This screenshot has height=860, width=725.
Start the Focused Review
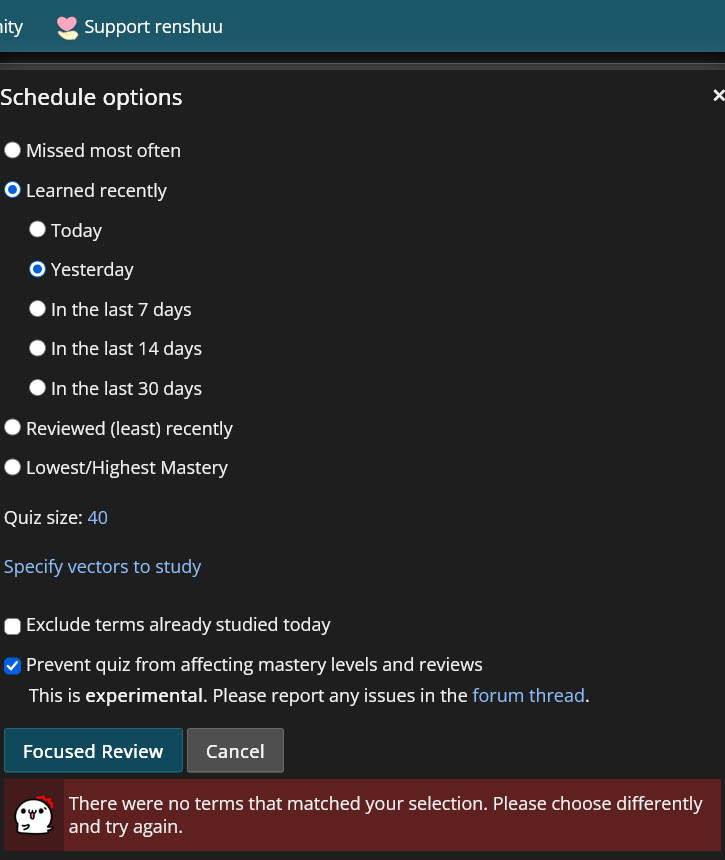click(x=93, y=750)
